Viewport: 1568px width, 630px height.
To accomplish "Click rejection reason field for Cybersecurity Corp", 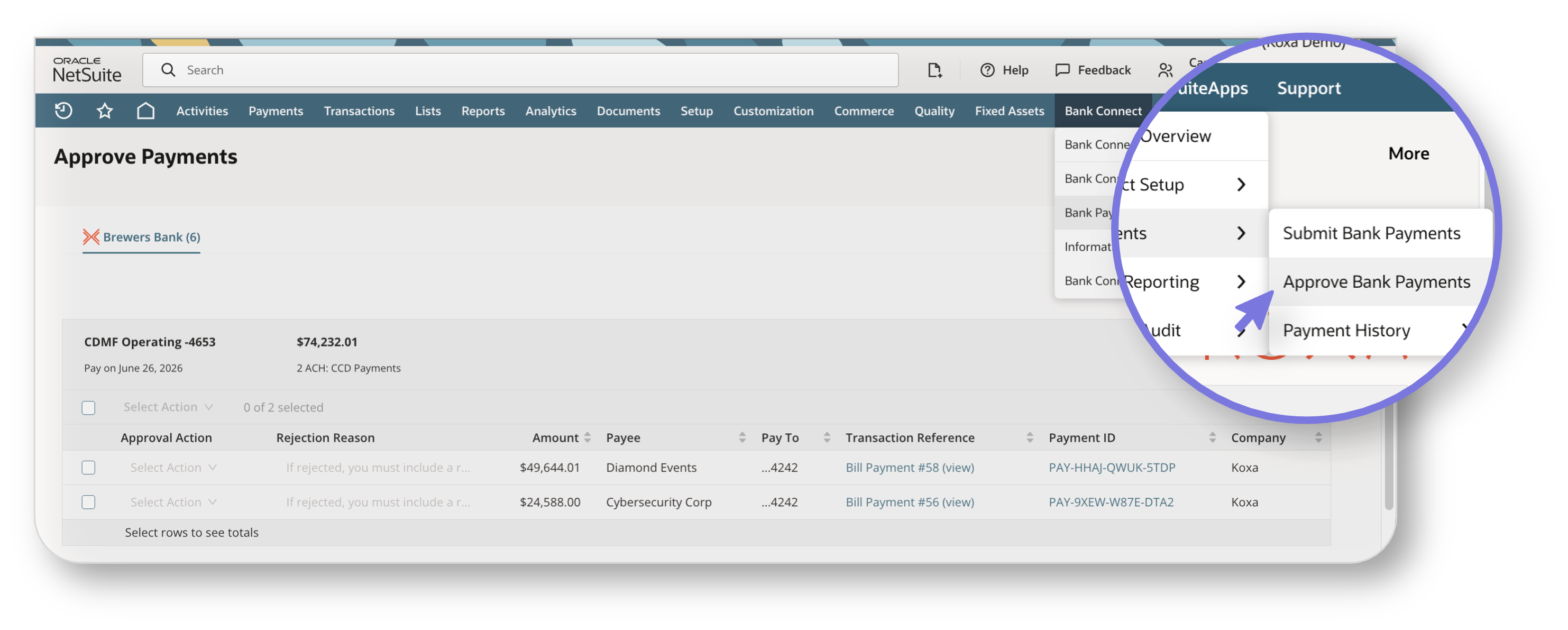I will (x=378, y=502).
